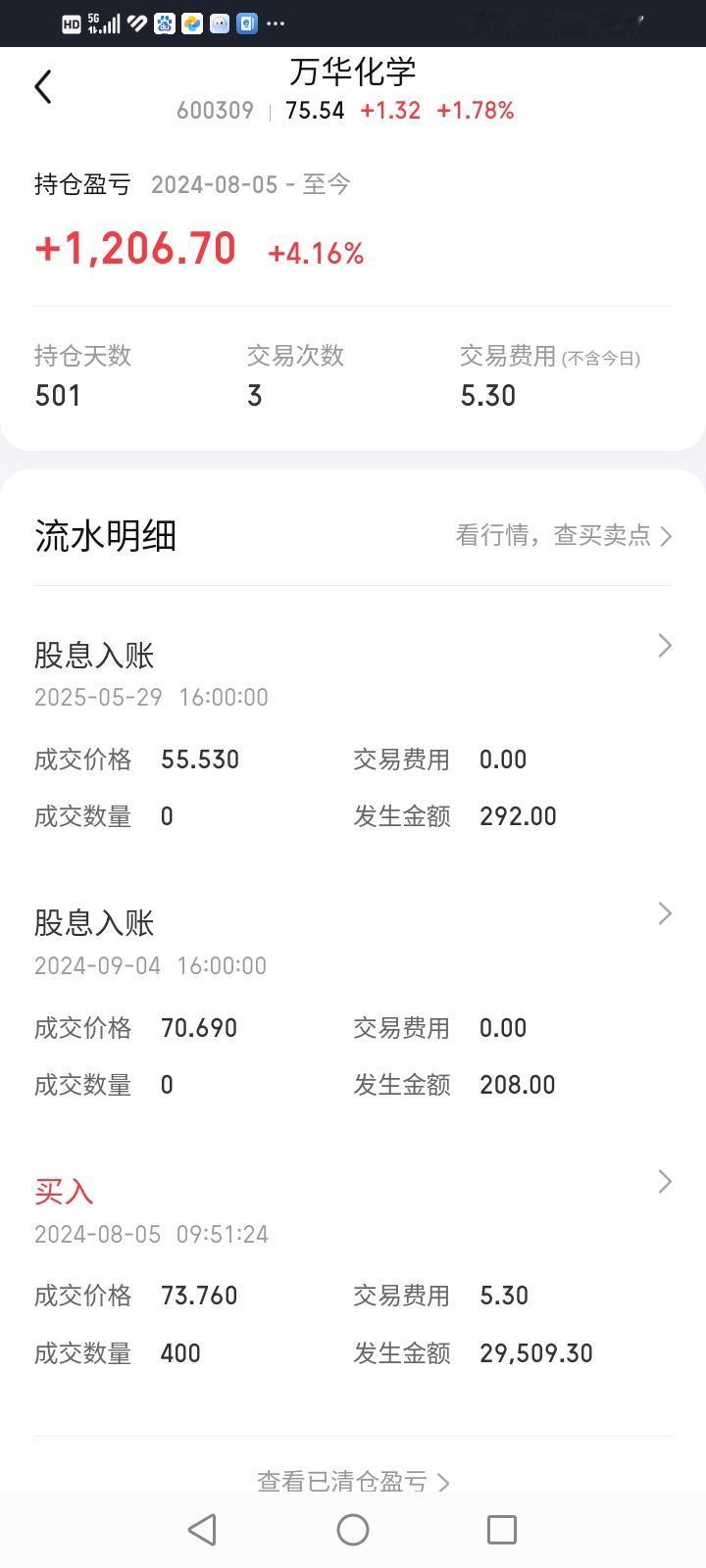Tap Android back navigation triangle
Screen dimensions: 706x1568
(x=202, y=1530)
